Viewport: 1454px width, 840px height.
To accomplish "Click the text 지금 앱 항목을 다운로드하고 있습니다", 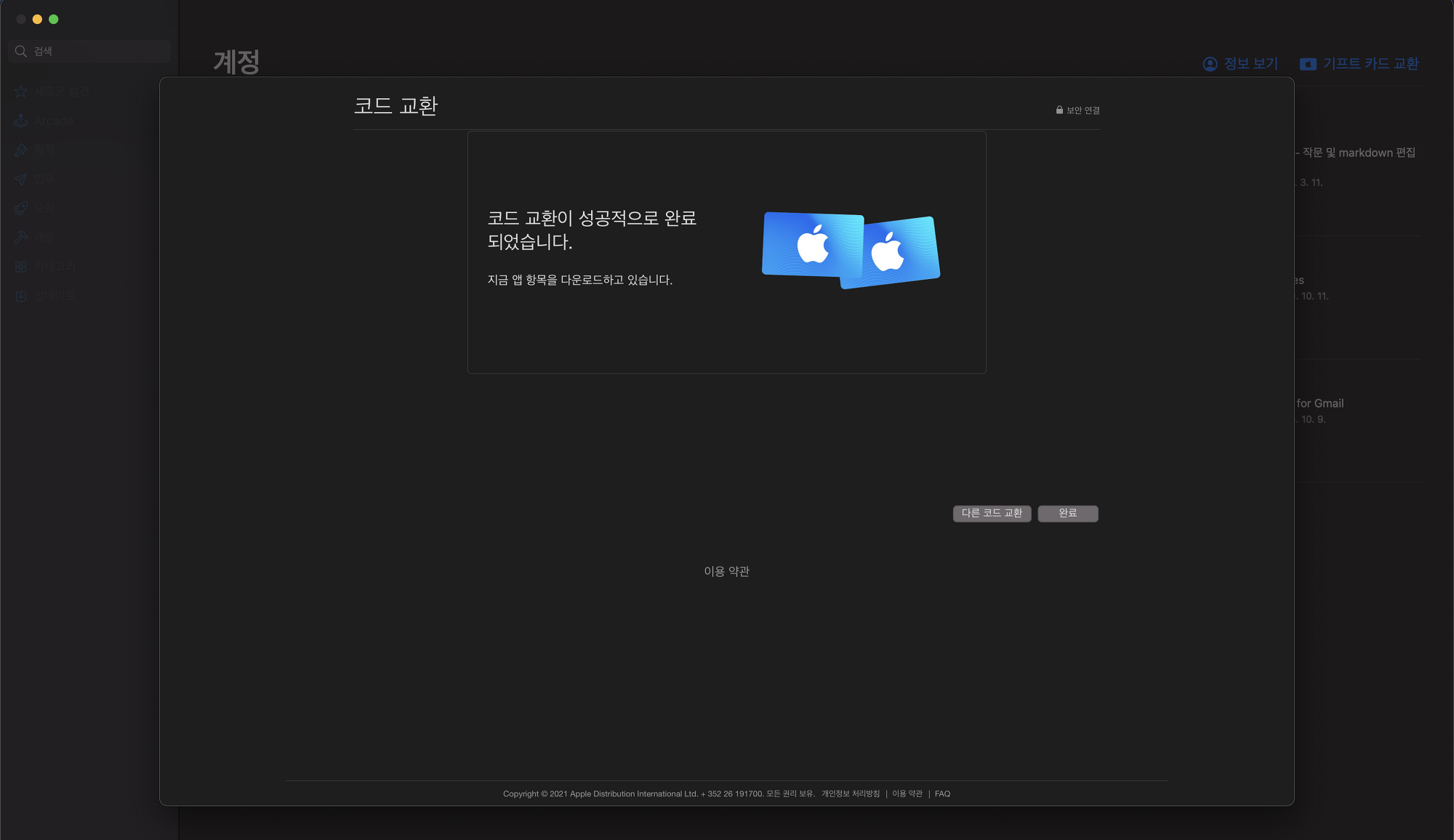I will (580, 280).
